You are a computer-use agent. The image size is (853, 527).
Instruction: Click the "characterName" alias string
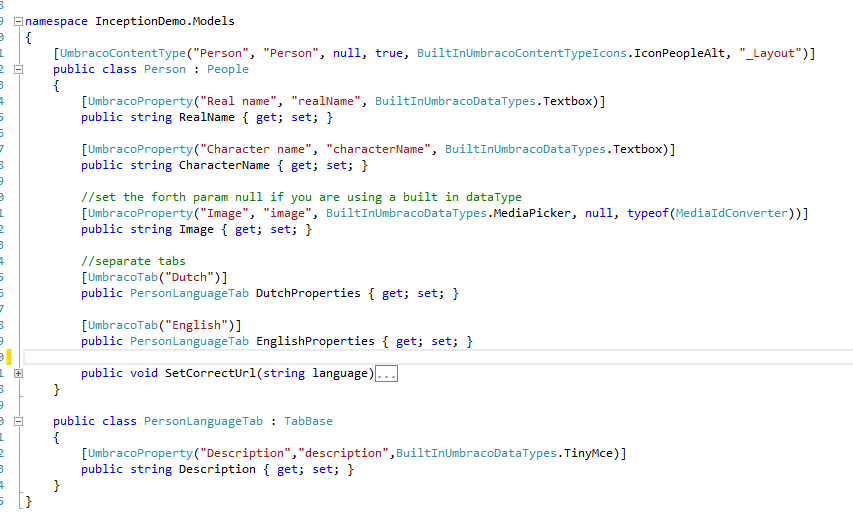tap(378, 149)
